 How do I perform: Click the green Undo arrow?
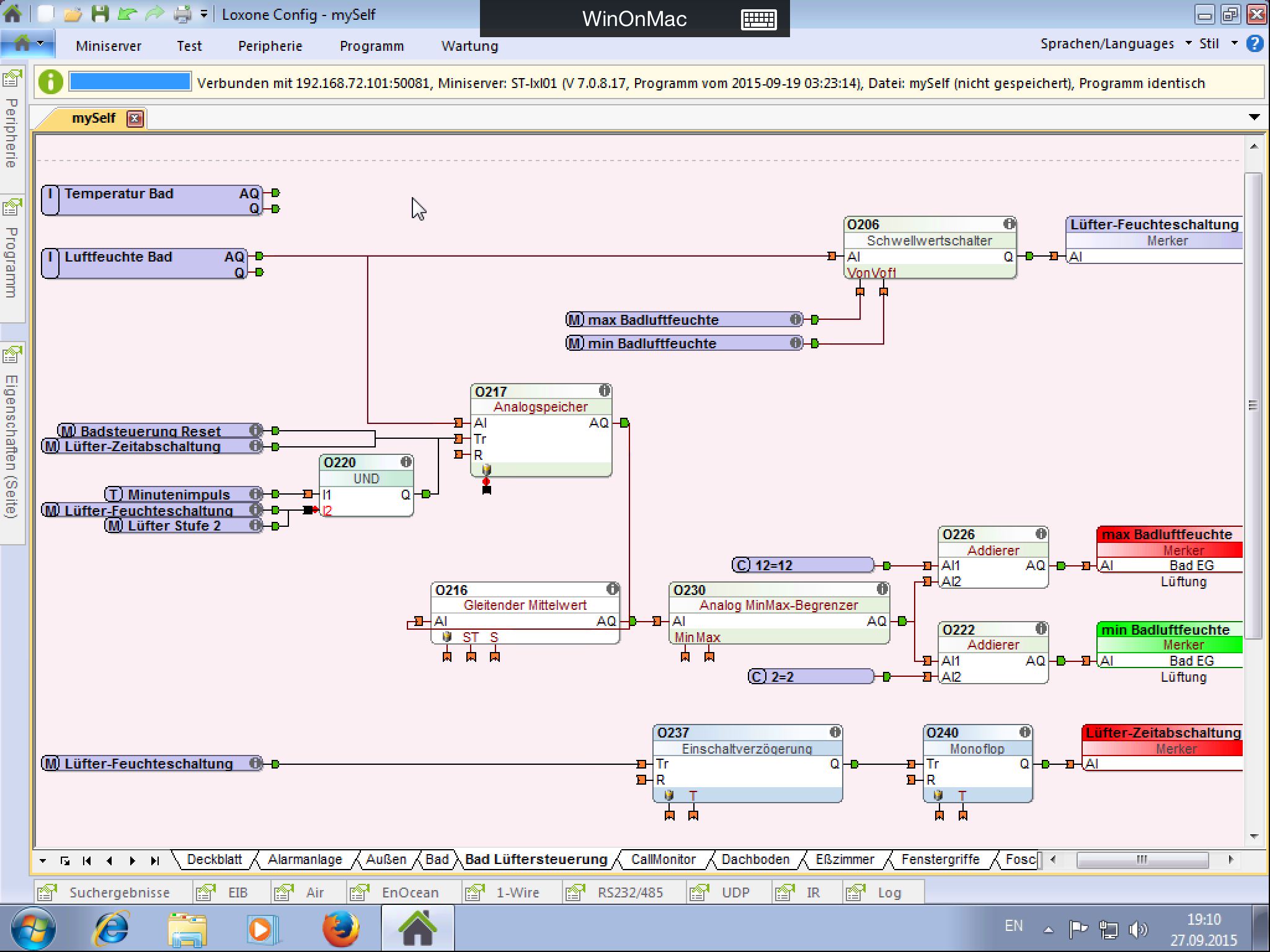(x=127, y=14)
